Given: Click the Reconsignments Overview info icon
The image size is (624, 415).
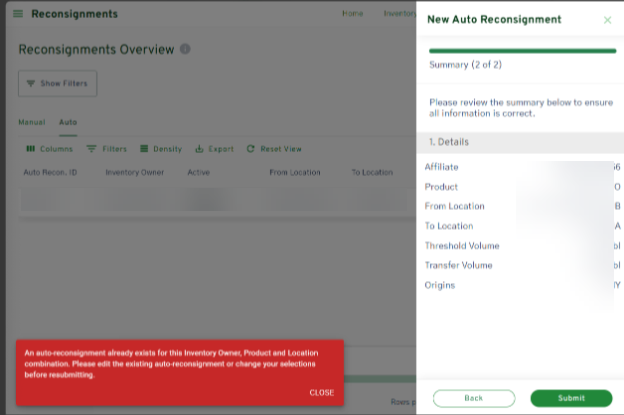Looking at the screenshot, I should pyautogui.click(x=185, y=49).
